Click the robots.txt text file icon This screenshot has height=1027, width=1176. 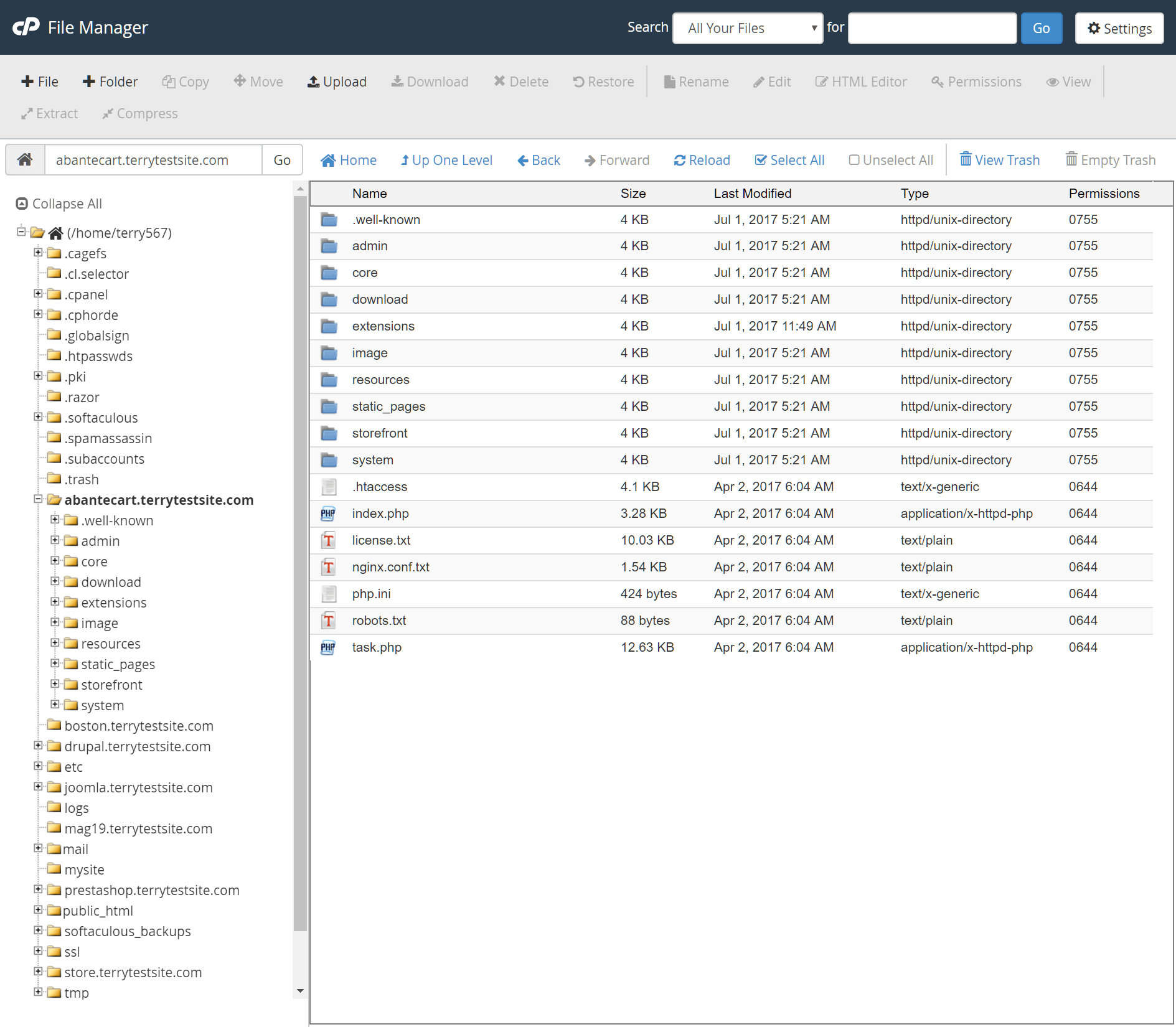(329, 621)
